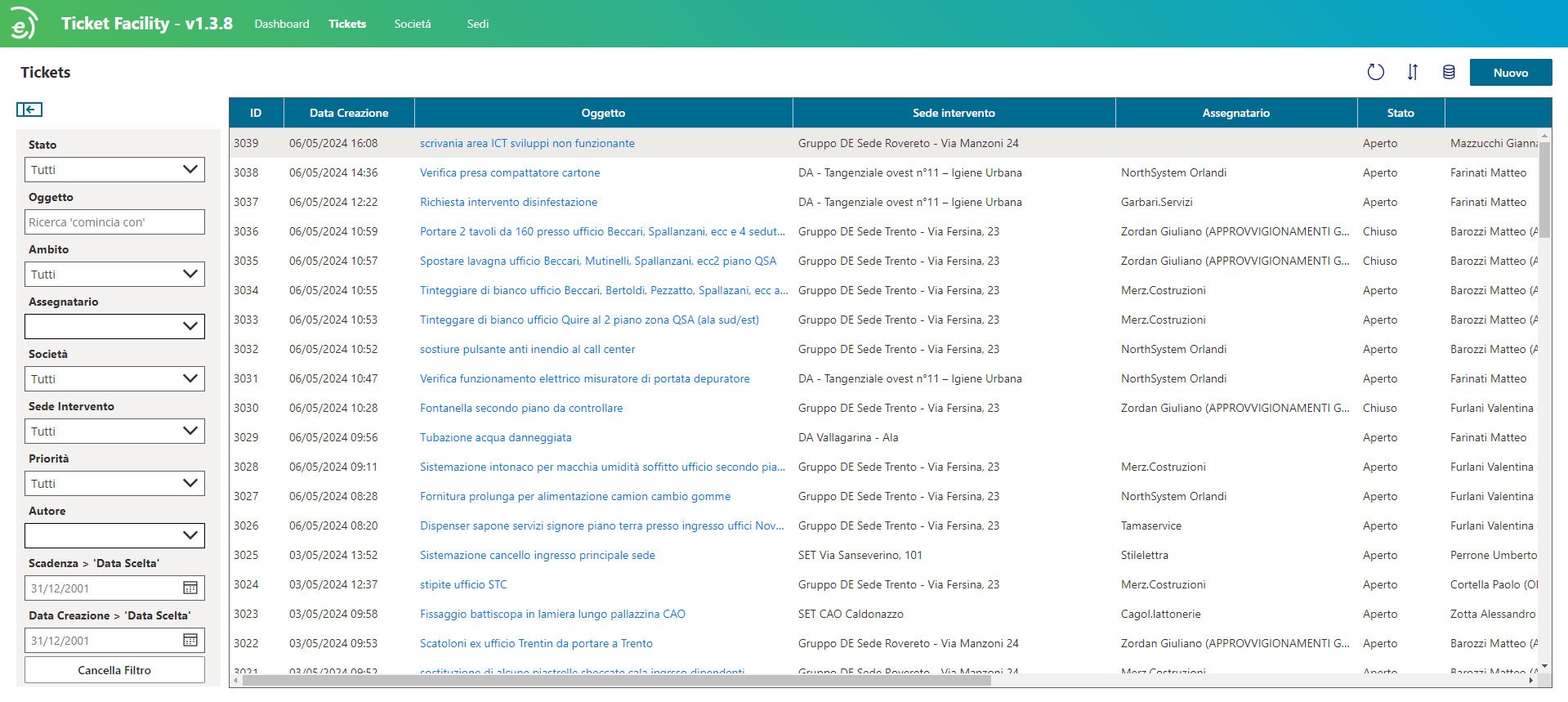This screenshot has width=1568, height=702.
Task: Open ticket 'Sistemazione cancello ingresso principale sede'
Action: [538, 555]
